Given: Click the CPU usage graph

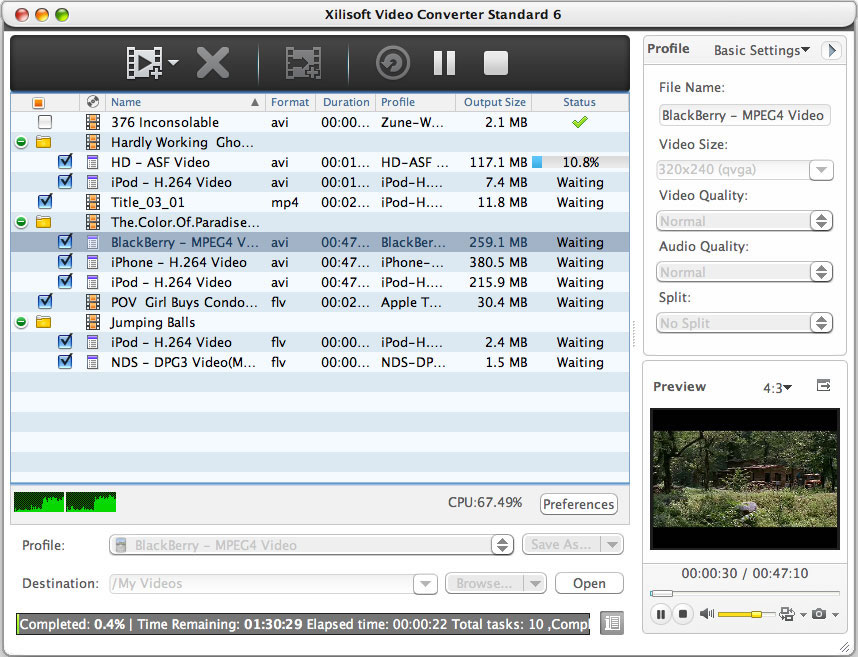Looking at the screenshot, I should point(65,502).
